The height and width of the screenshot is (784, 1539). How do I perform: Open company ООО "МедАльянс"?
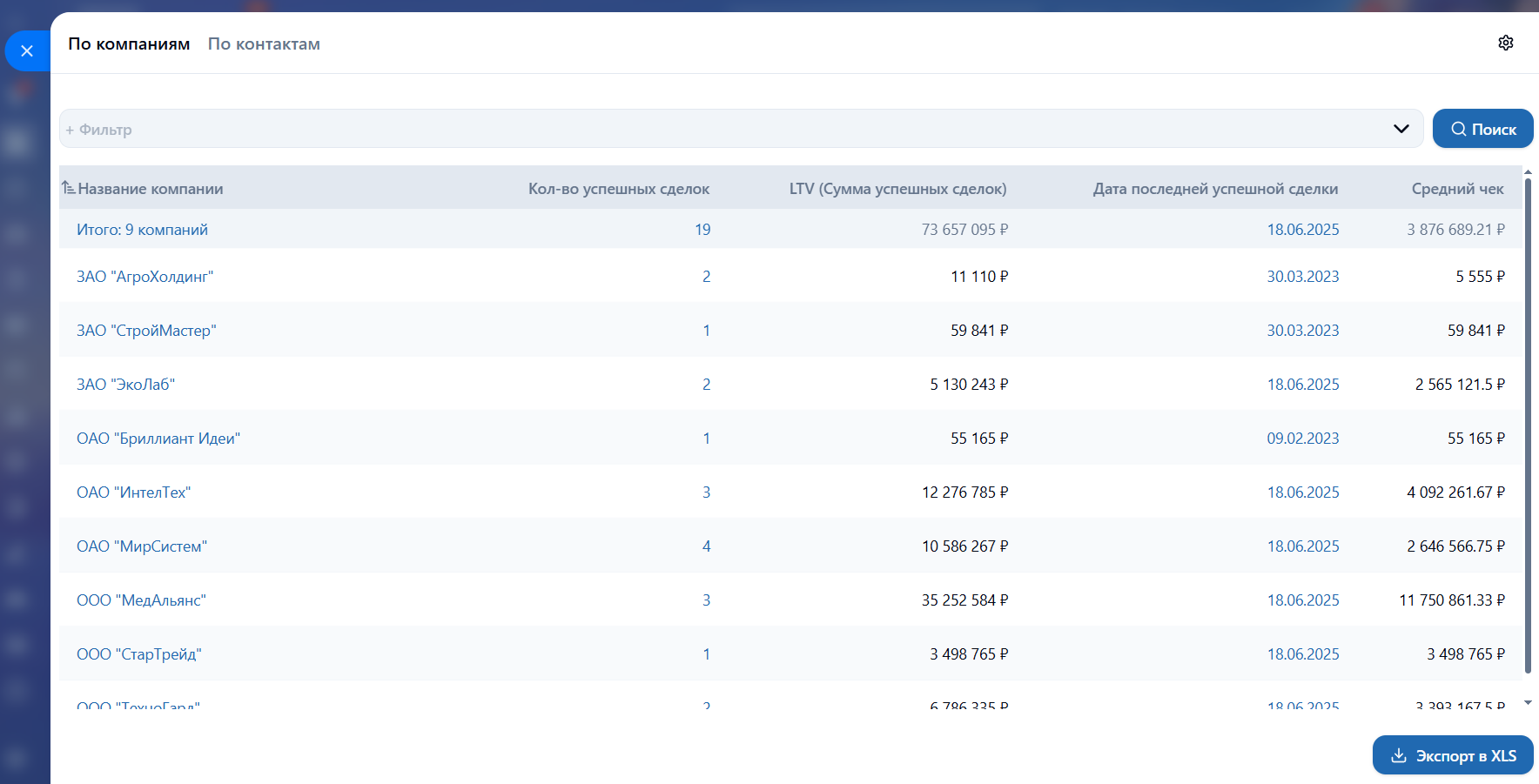[141, 600]
